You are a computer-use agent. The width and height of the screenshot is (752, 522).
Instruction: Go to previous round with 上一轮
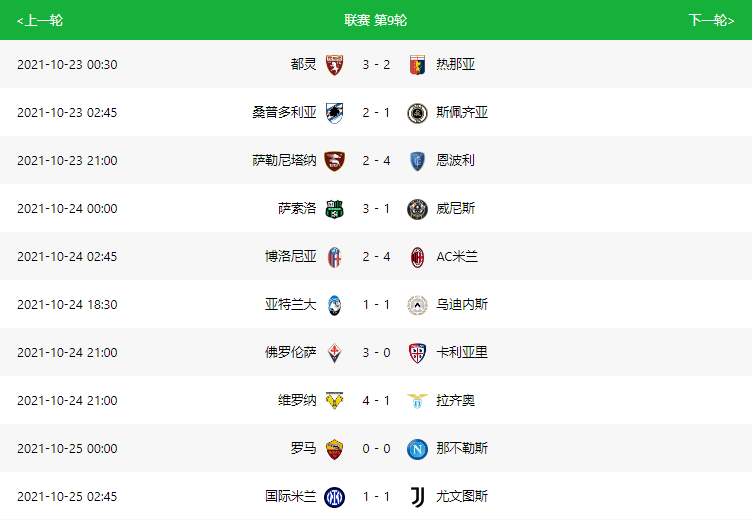pos(40,20)
